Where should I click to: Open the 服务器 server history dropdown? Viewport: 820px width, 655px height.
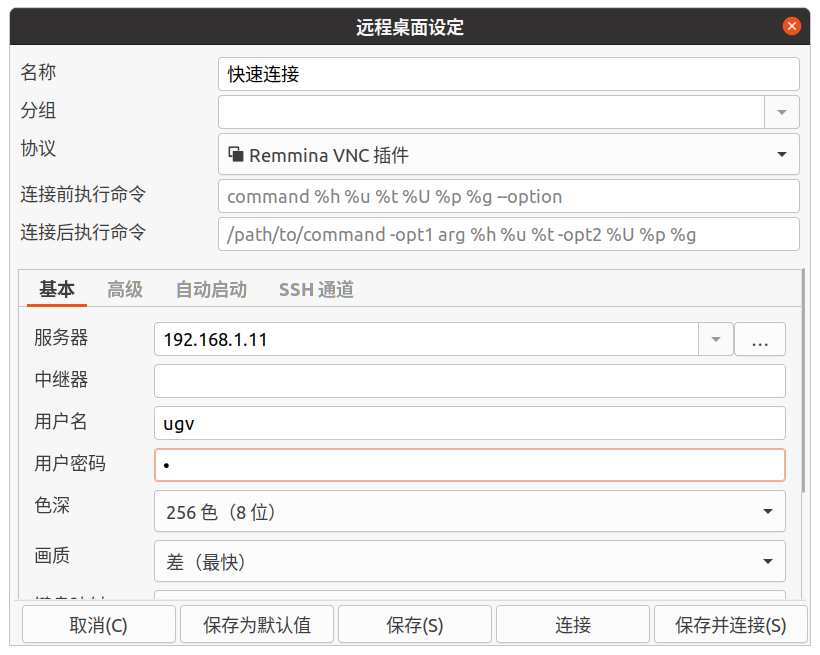pos(715,340)
